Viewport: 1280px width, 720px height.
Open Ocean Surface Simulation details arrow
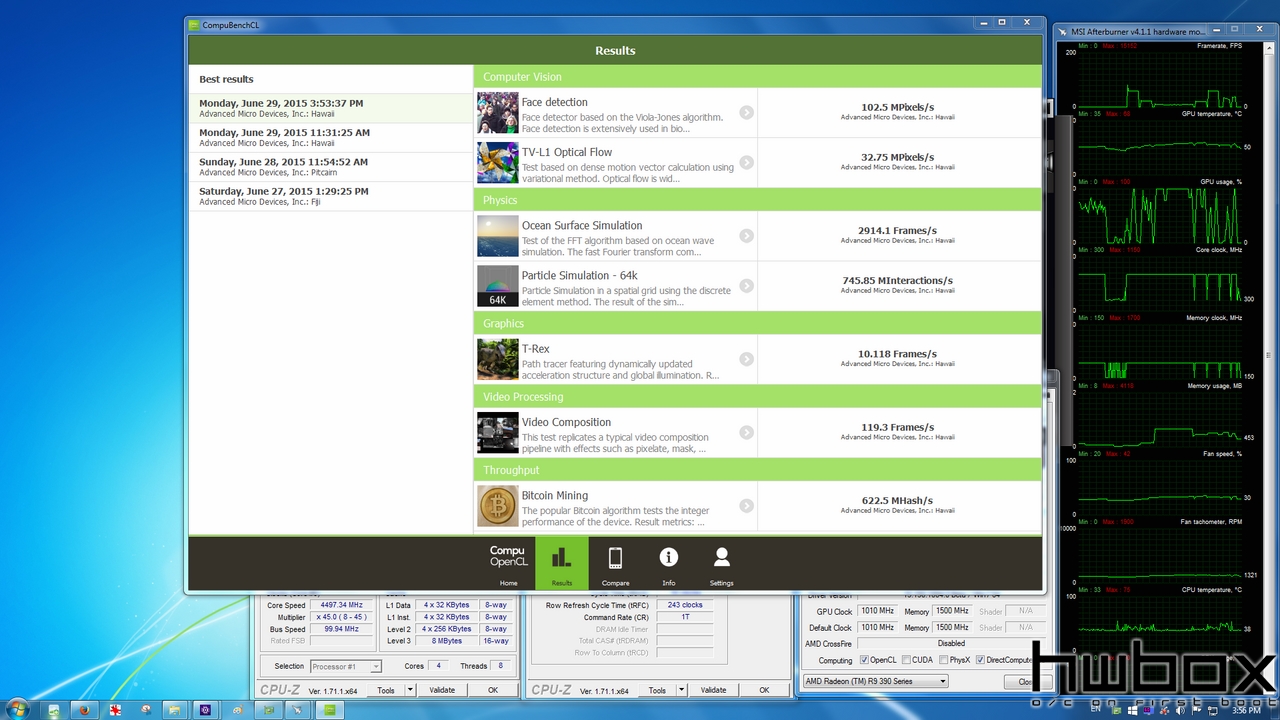(x=746, y=236)
